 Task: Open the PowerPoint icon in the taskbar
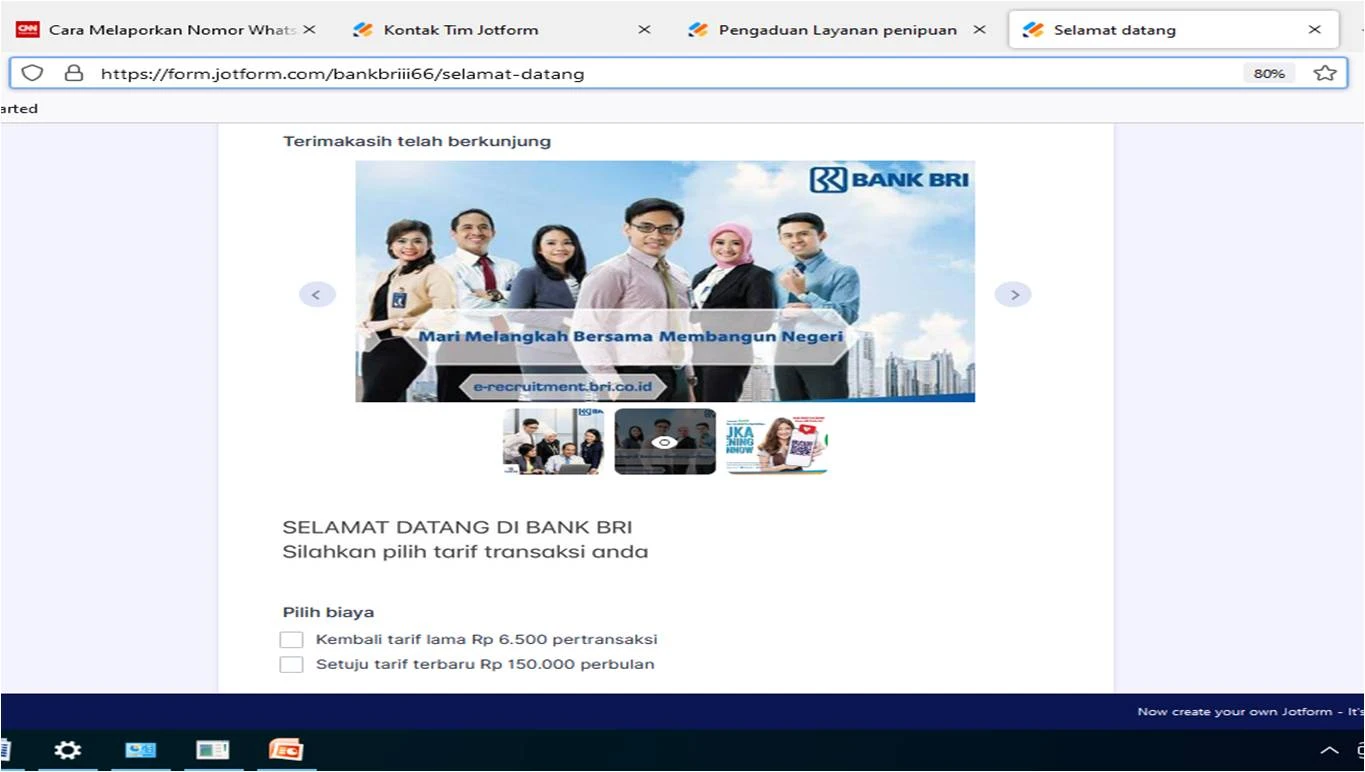tap(285, 750)
